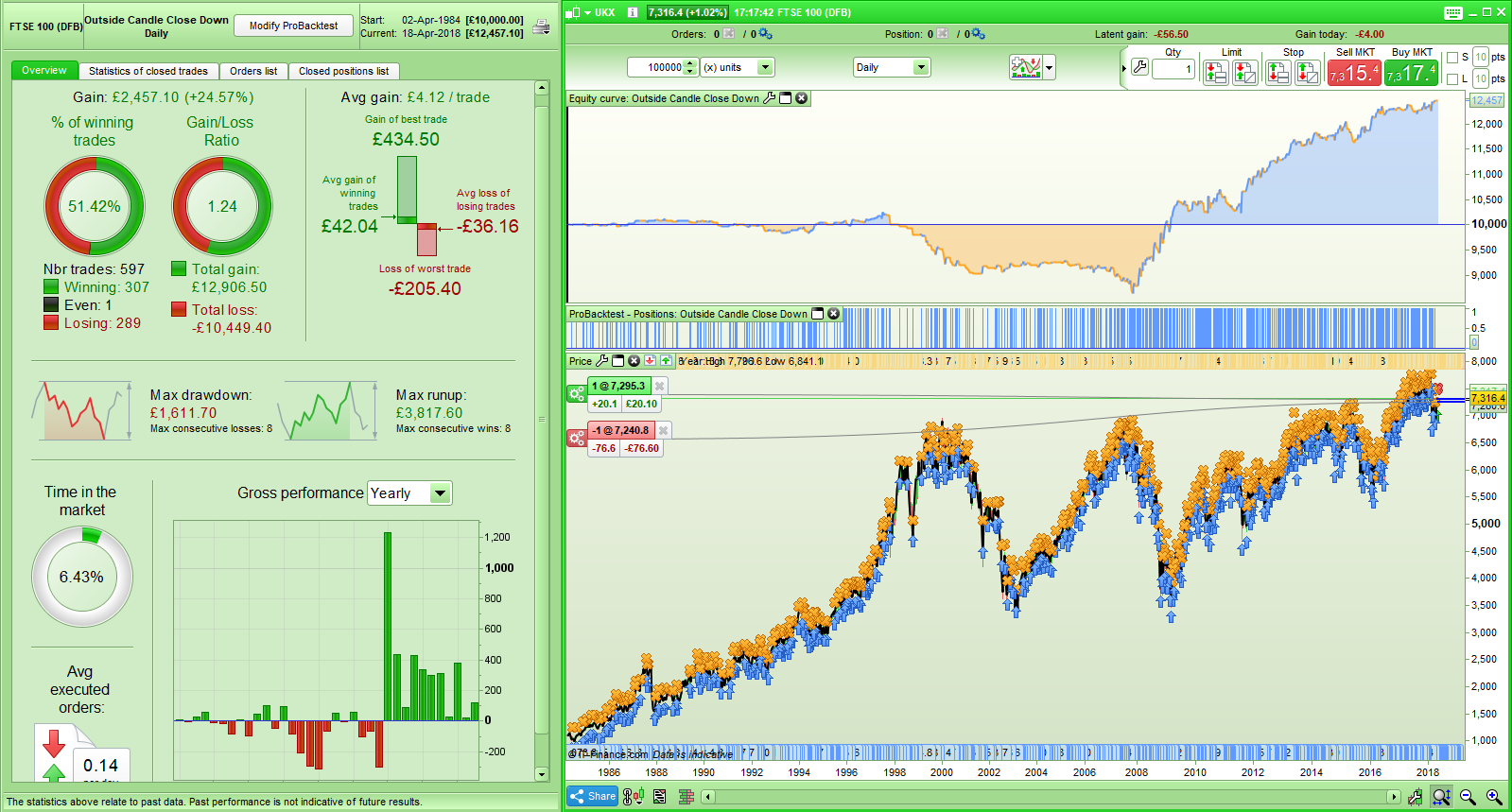The height and width of the screenshot is (812, 1512).
Task: Click the L points value field
Action: (1481, 79)
